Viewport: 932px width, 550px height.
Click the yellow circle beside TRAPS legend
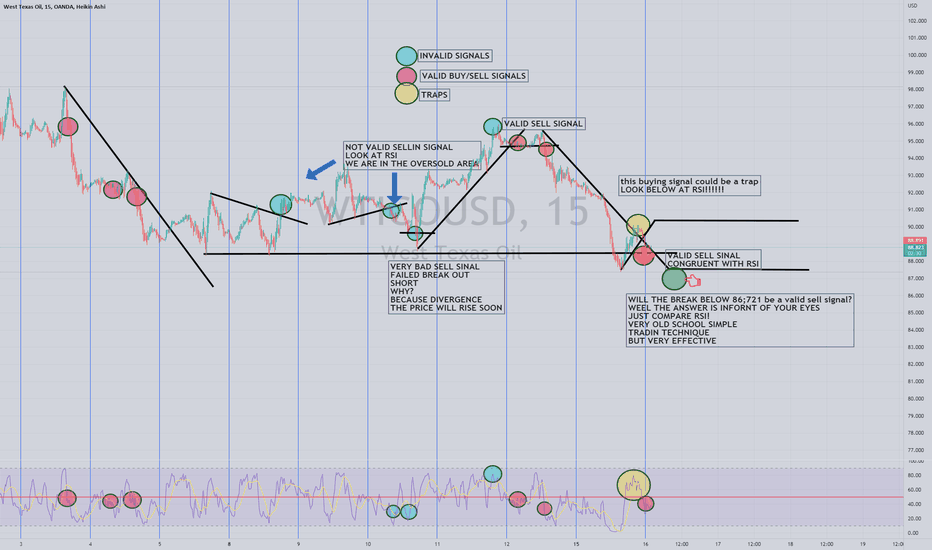[407, 94]
